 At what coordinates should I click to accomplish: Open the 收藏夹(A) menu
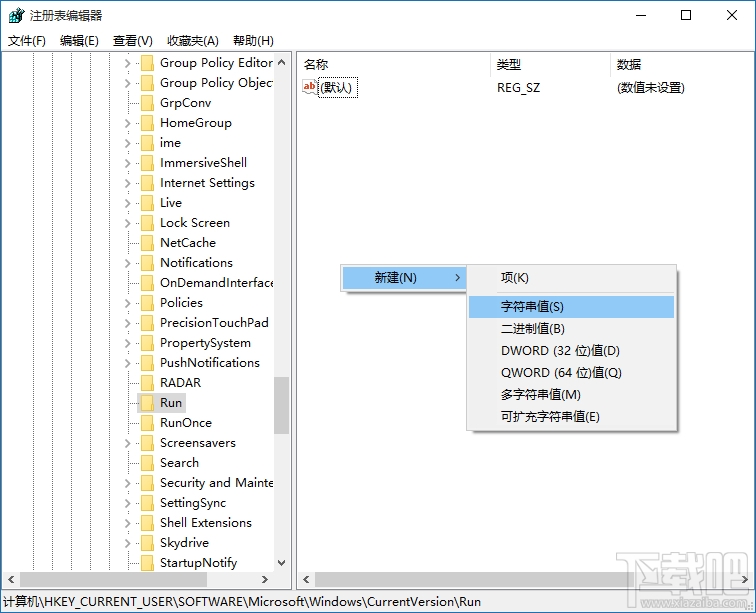click(x=192, y=41)
